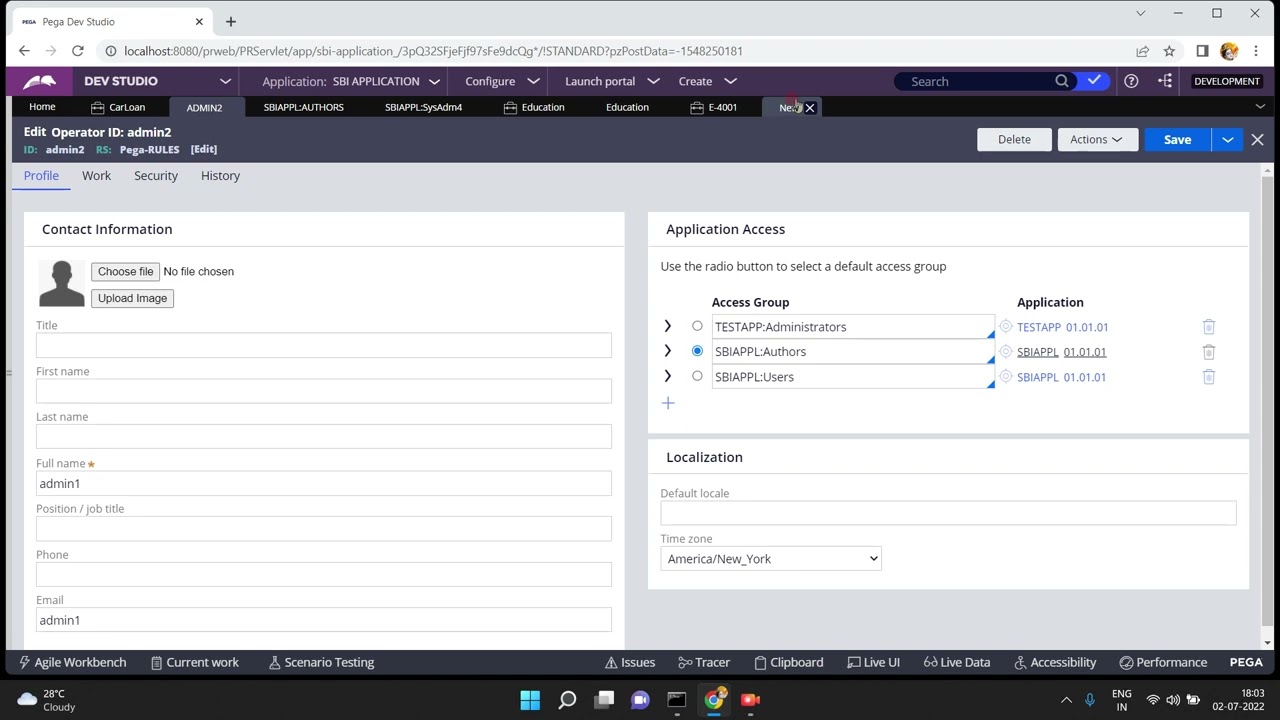The width and height of the screenshot is (1280, 720).
Task: Toggle Live UI inspector
Action: click(x=873, y=662)
